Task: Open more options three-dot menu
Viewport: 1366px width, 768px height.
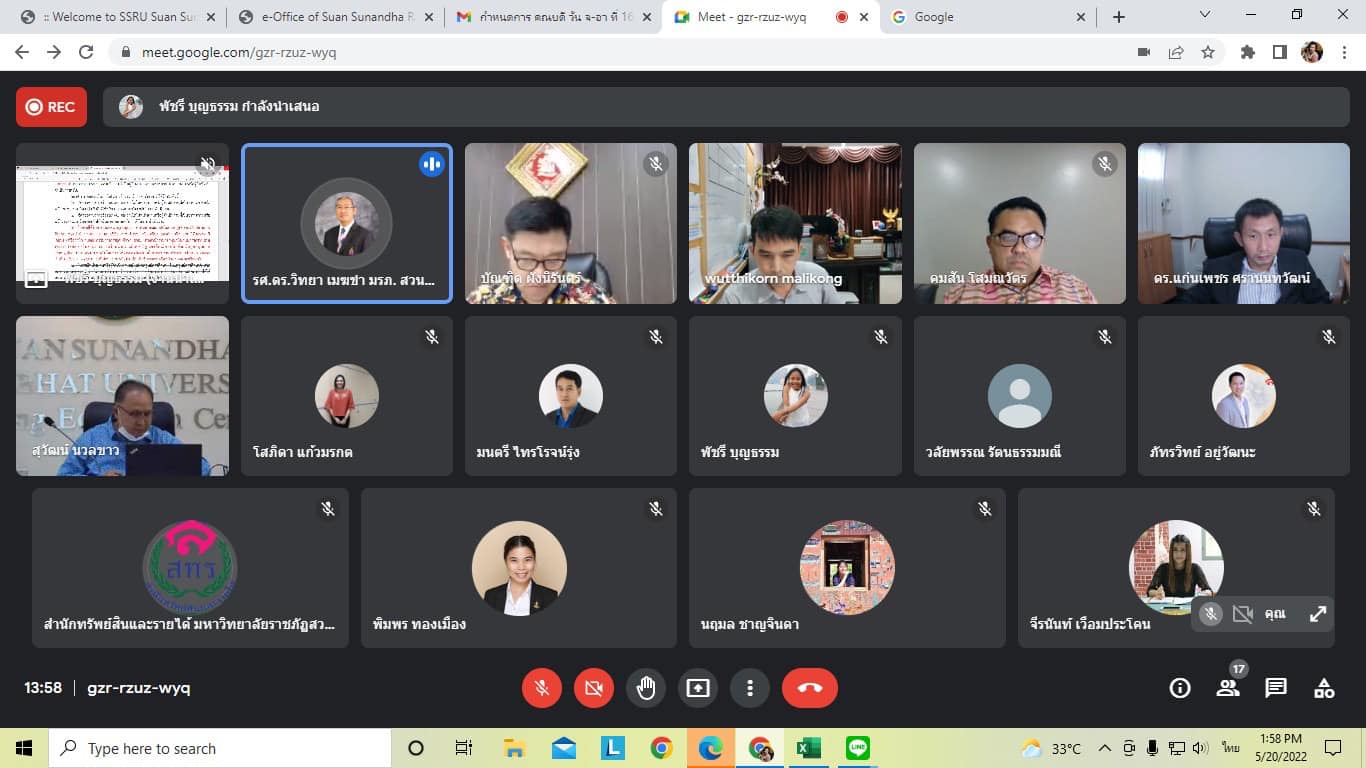Action: click(750, 688)
